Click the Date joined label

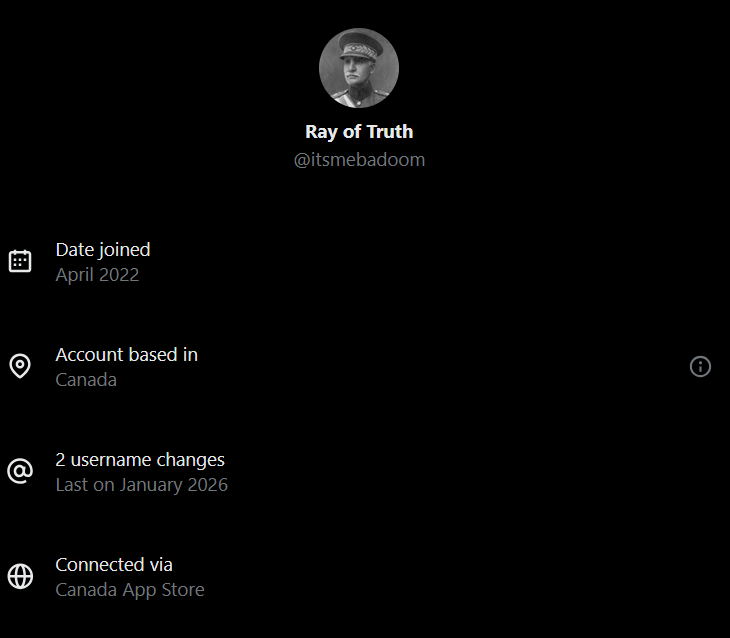point(103,249)
